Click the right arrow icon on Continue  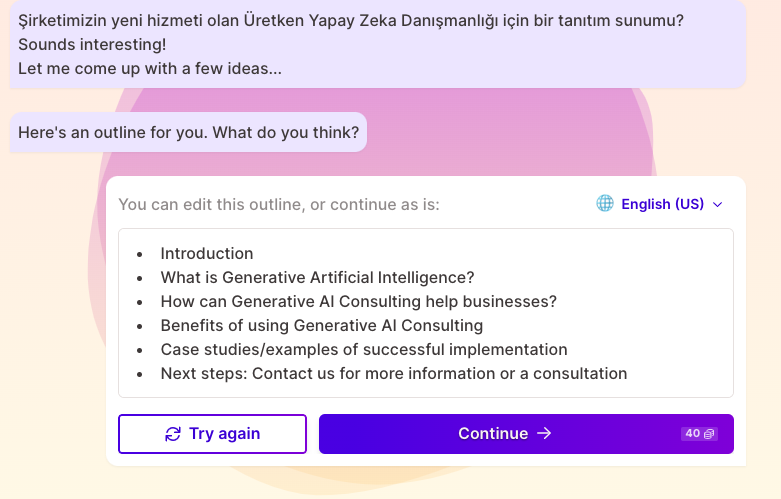(x=544, y=433)
